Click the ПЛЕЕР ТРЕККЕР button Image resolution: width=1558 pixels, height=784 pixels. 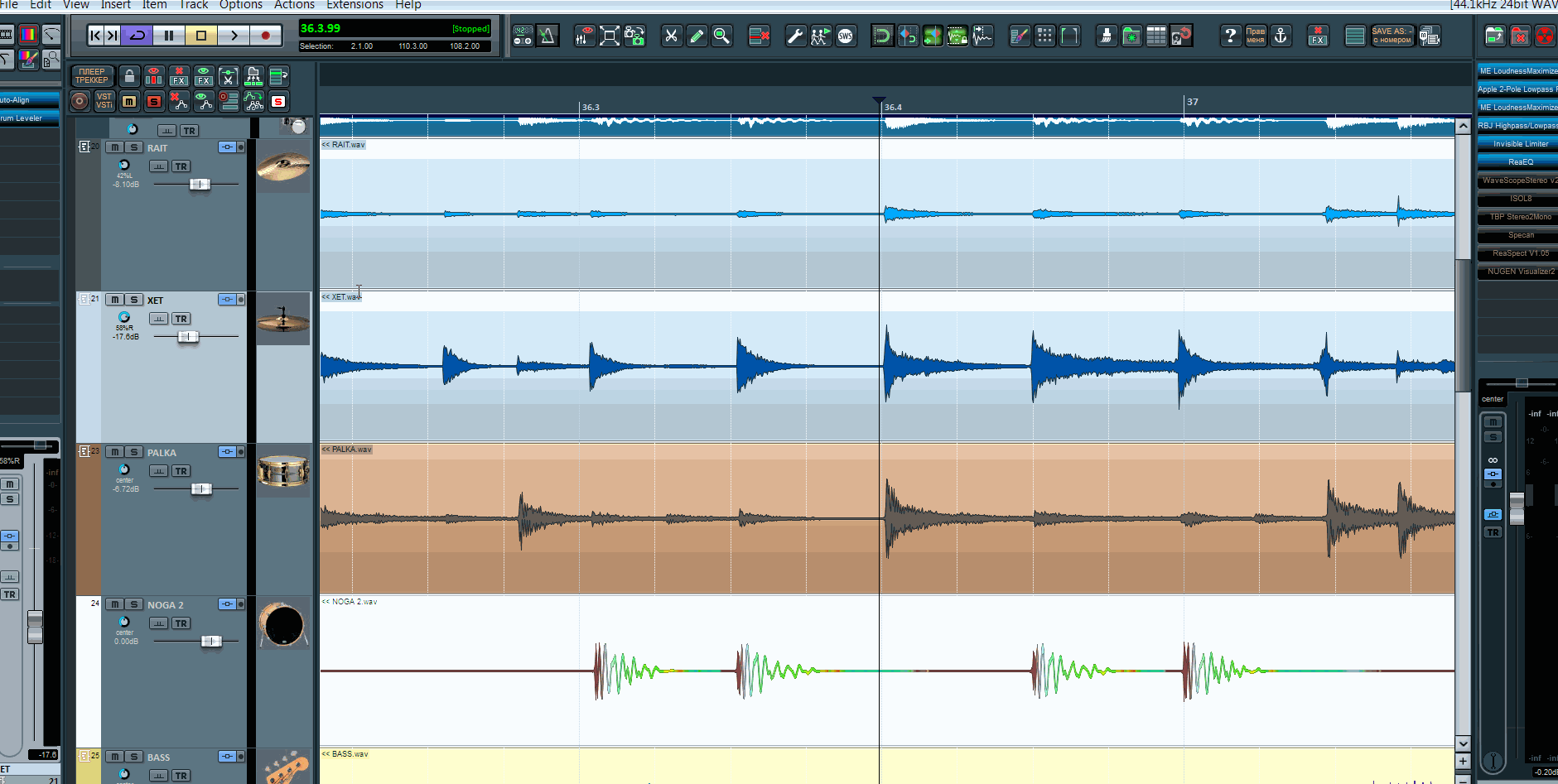(92, 76)
